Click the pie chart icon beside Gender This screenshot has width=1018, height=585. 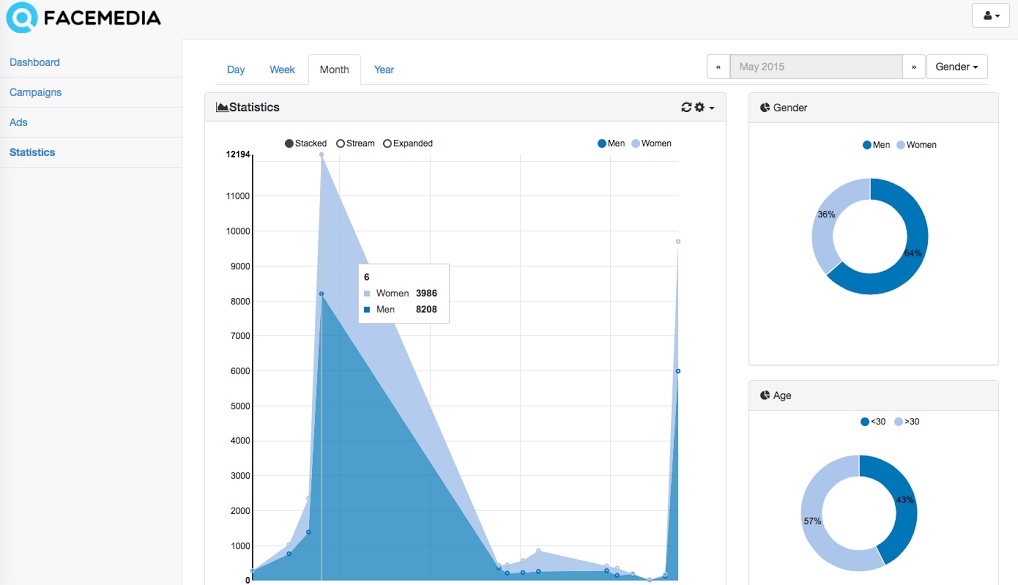765,107
